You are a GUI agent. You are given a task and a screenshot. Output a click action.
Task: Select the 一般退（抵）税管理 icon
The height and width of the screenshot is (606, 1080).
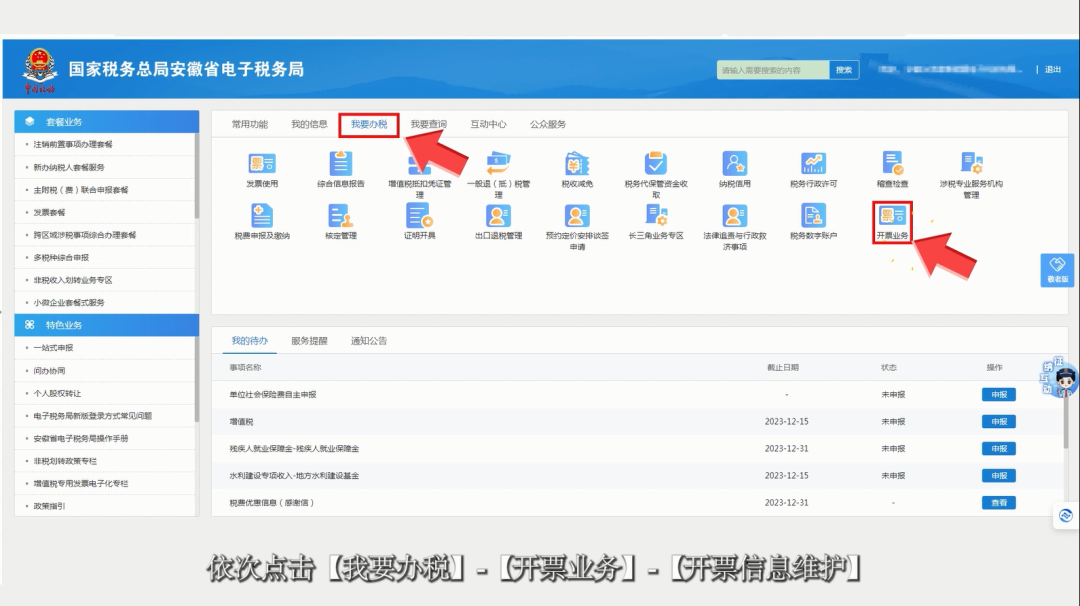498,164
